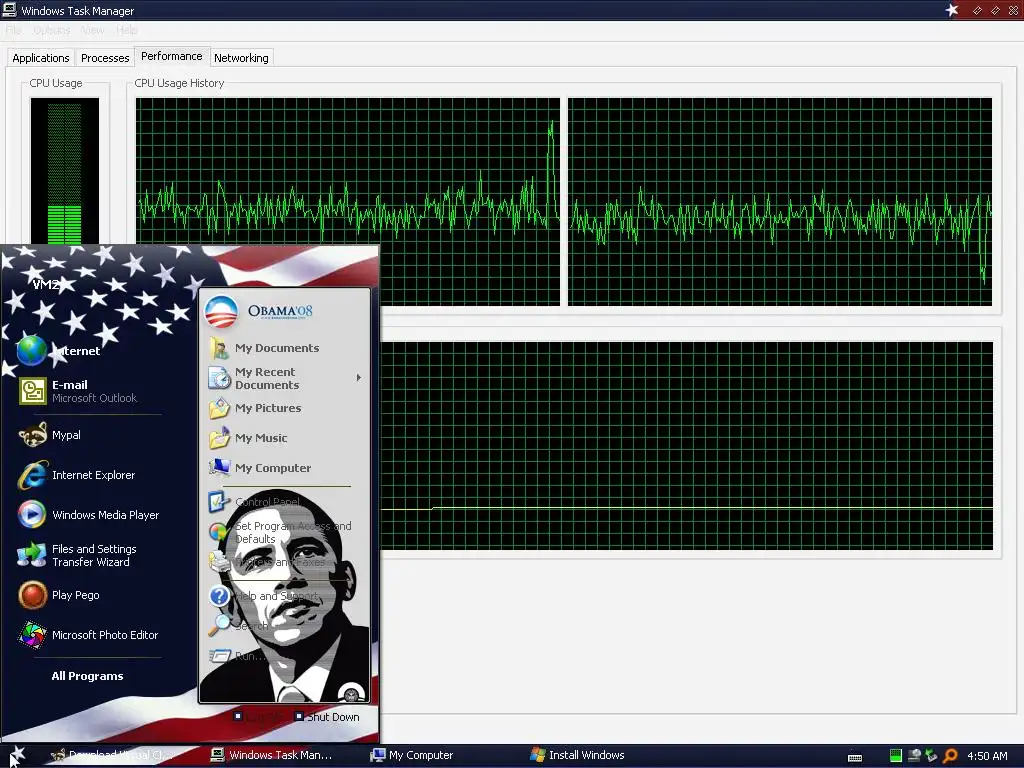
Task: Open the Options menu in Task Manager
Action: (x=52, y=30)
